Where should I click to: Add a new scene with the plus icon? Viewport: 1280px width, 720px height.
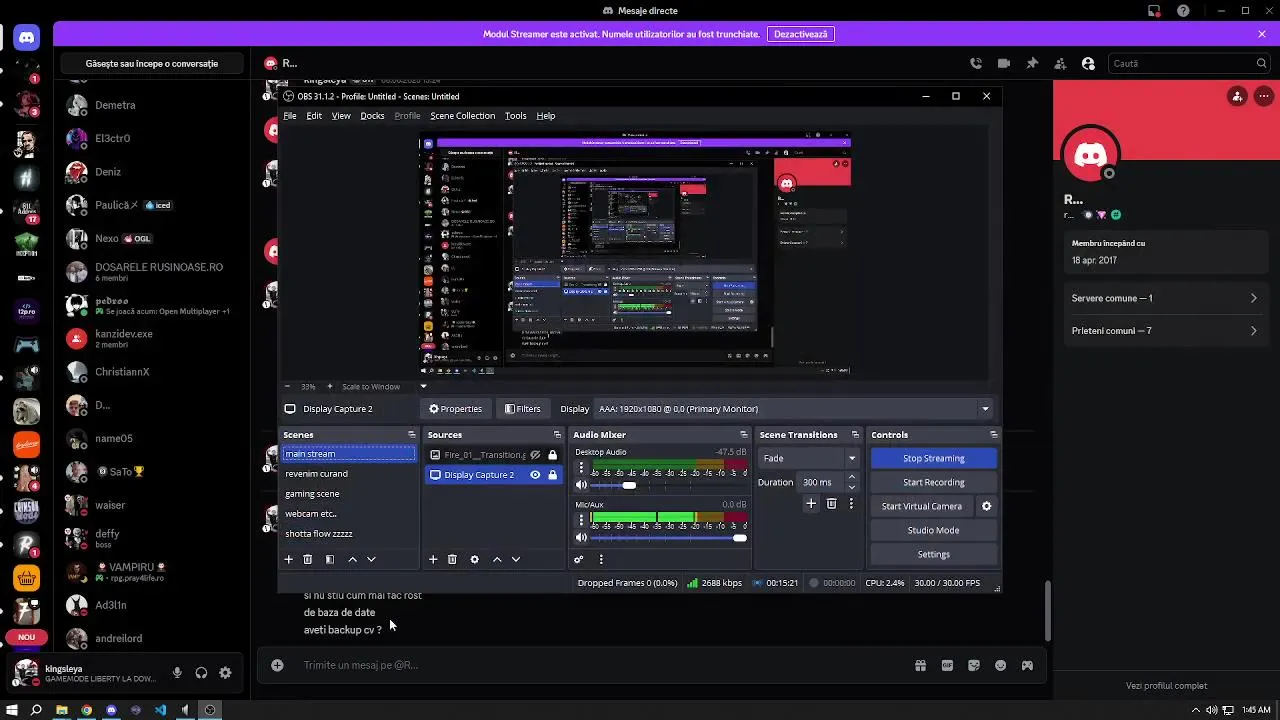click(289, 560)
